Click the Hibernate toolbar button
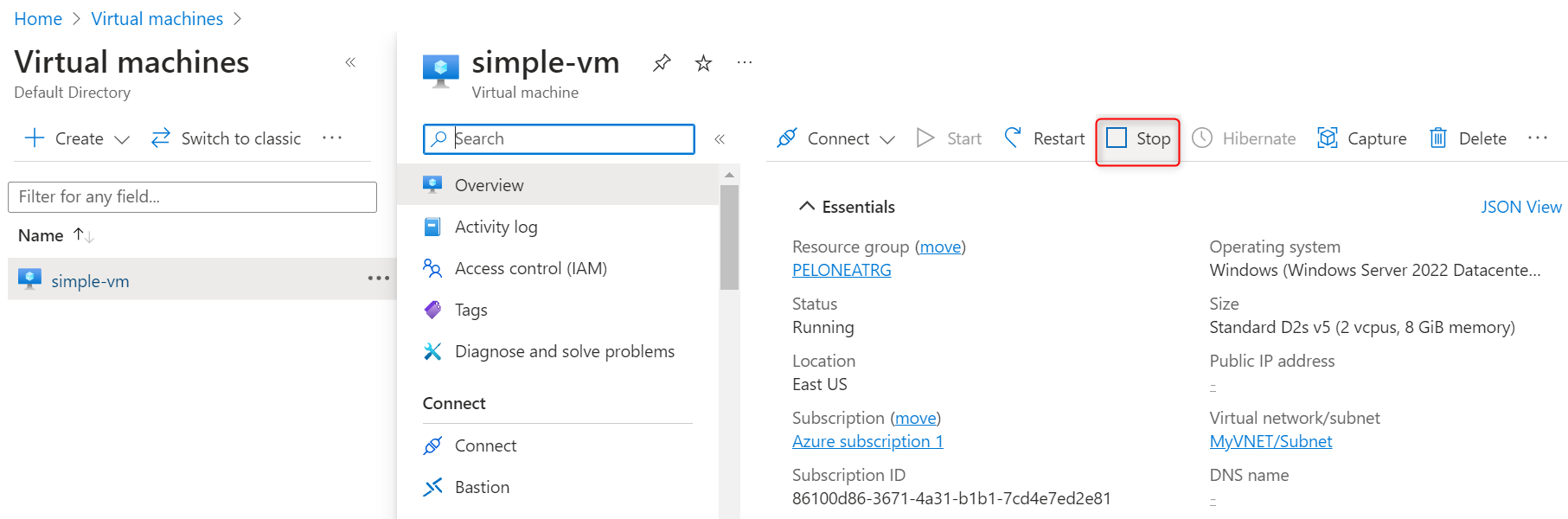The height and width of the screenshot is (519, 1568). point(1244,138)
